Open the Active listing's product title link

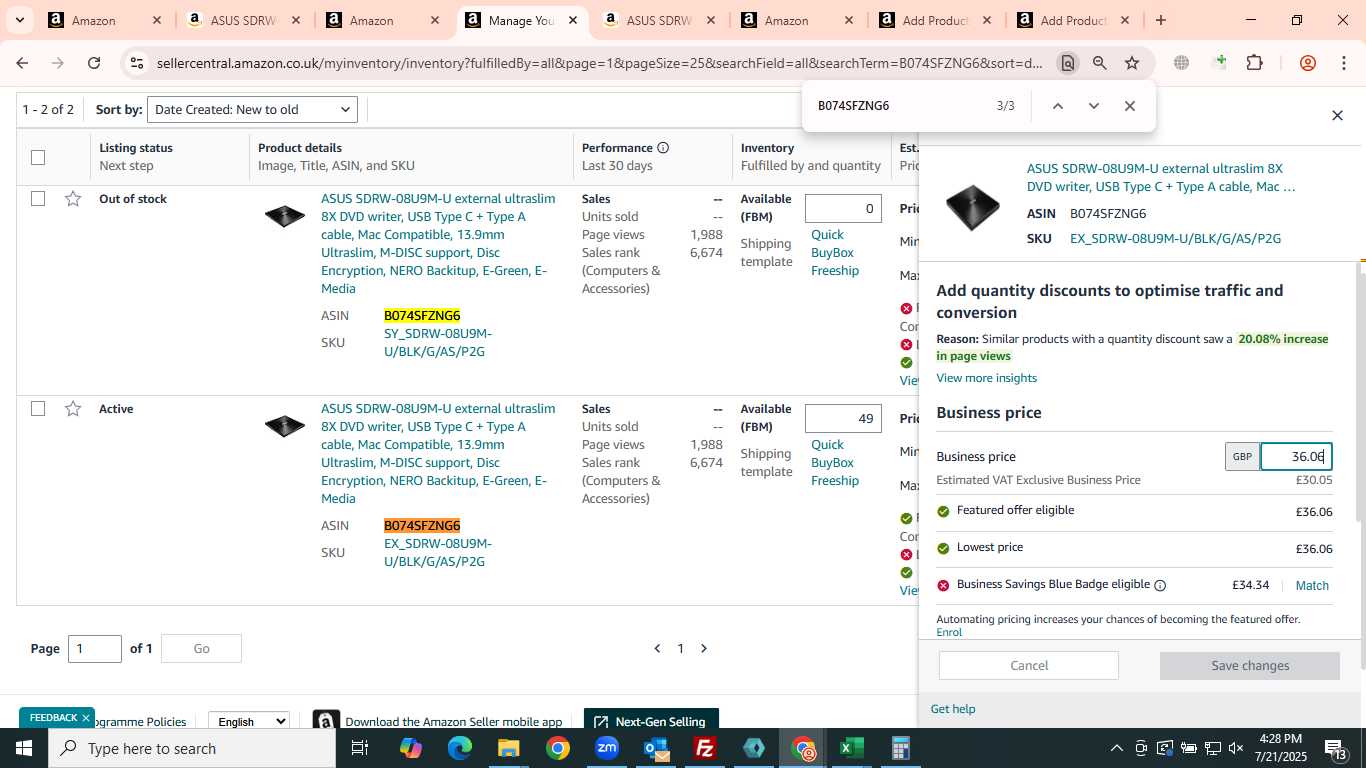pyautogui.click(x=438, y=454)
